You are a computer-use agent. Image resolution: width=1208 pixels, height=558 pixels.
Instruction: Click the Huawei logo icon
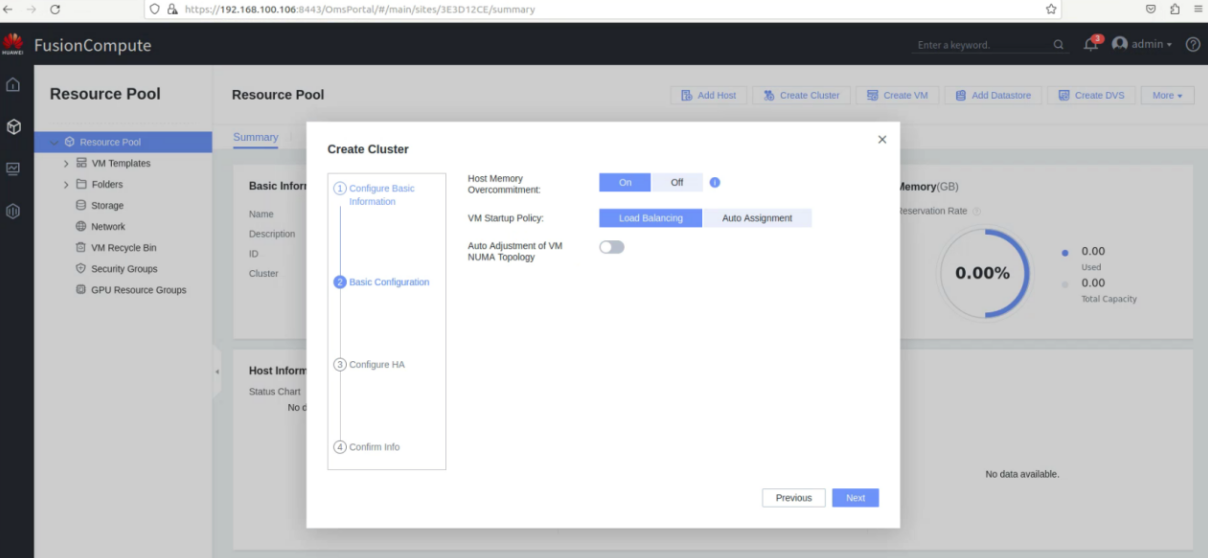(x=13, y=44)
